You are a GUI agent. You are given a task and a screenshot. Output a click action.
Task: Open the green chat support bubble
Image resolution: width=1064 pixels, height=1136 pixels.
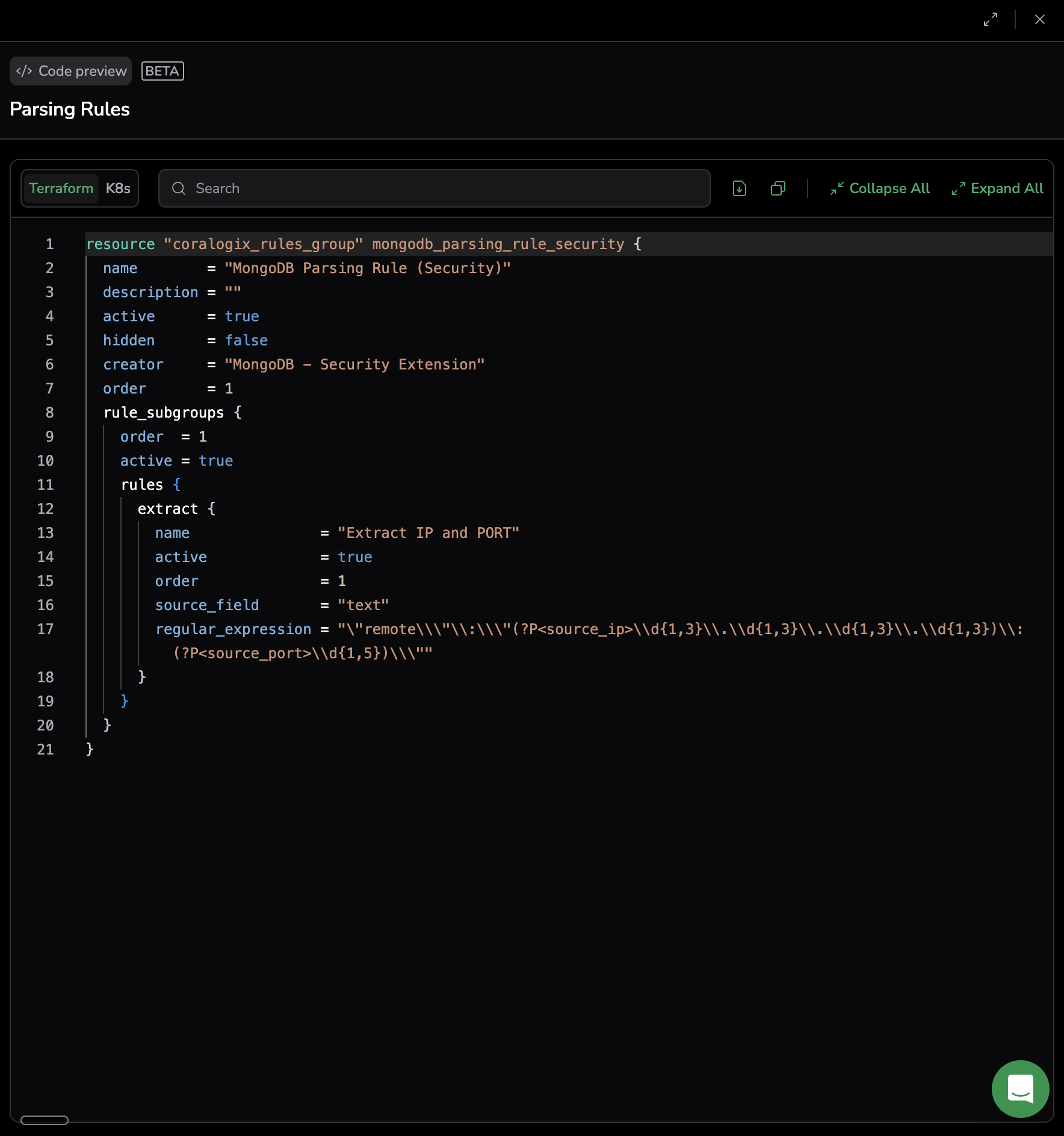pos(1021,1089)
